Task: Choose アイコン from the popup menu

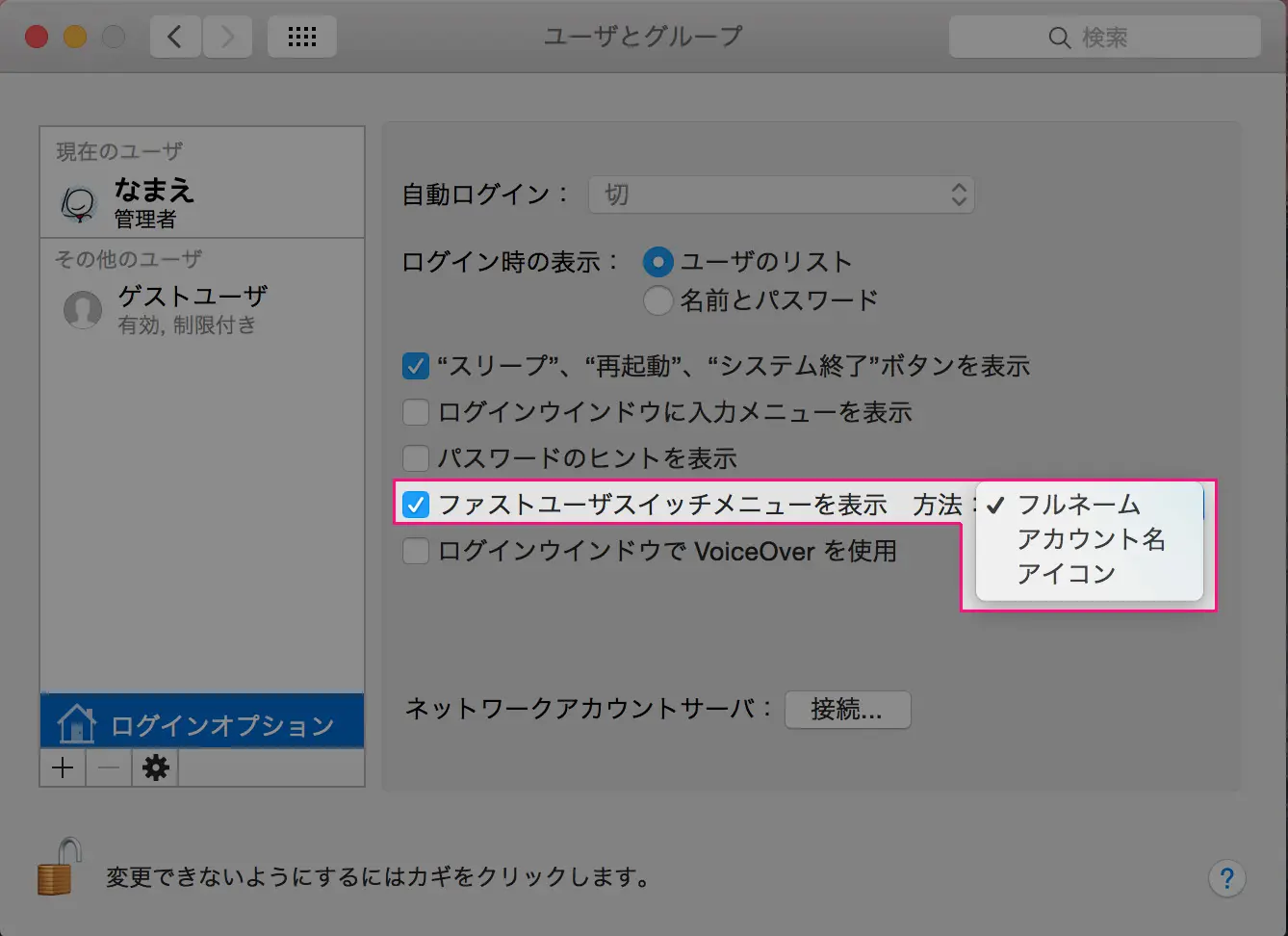Action: 1066,574
